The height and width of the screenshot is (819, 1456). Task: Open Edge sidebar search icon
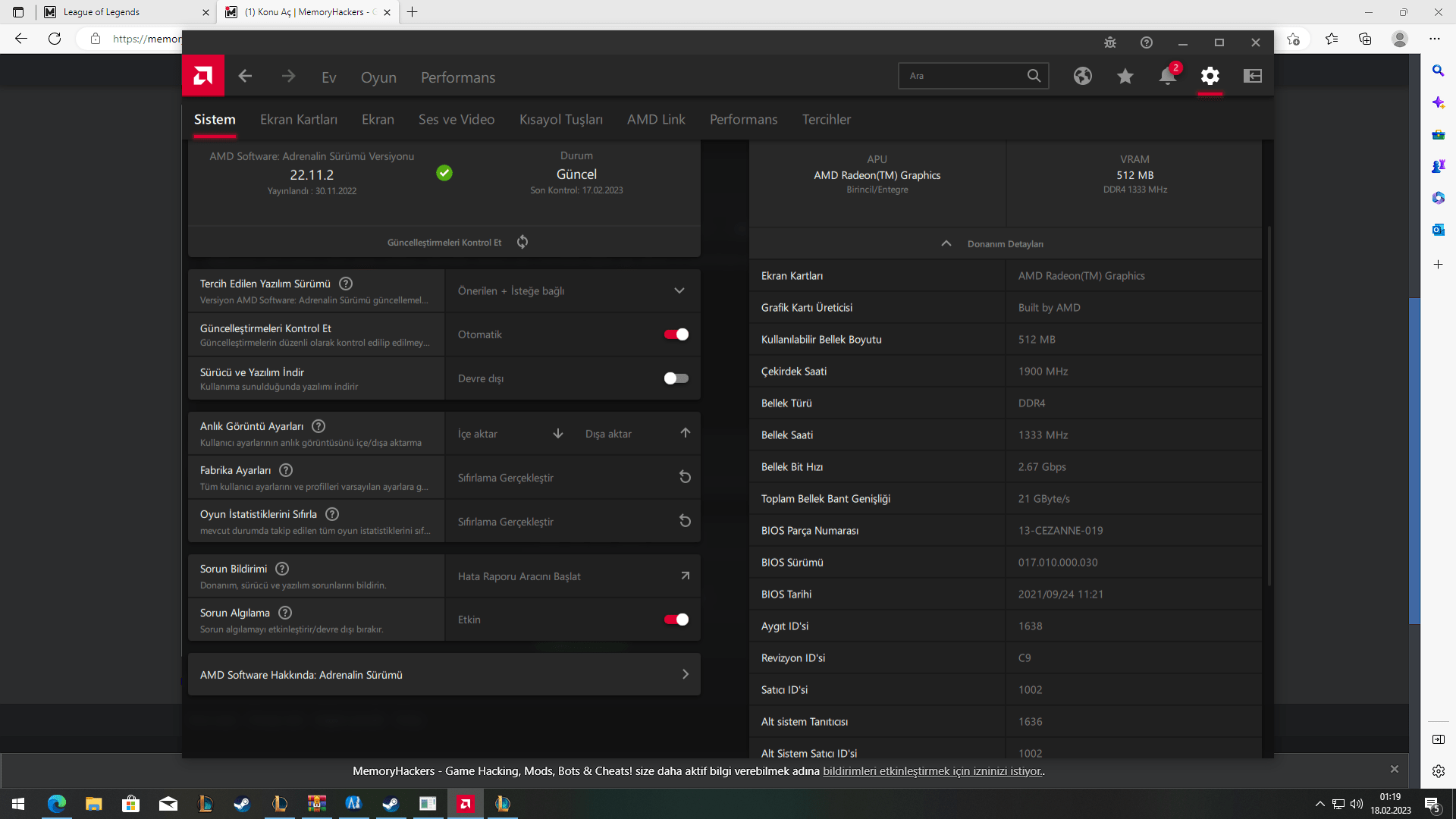(x=1438, y=71)
